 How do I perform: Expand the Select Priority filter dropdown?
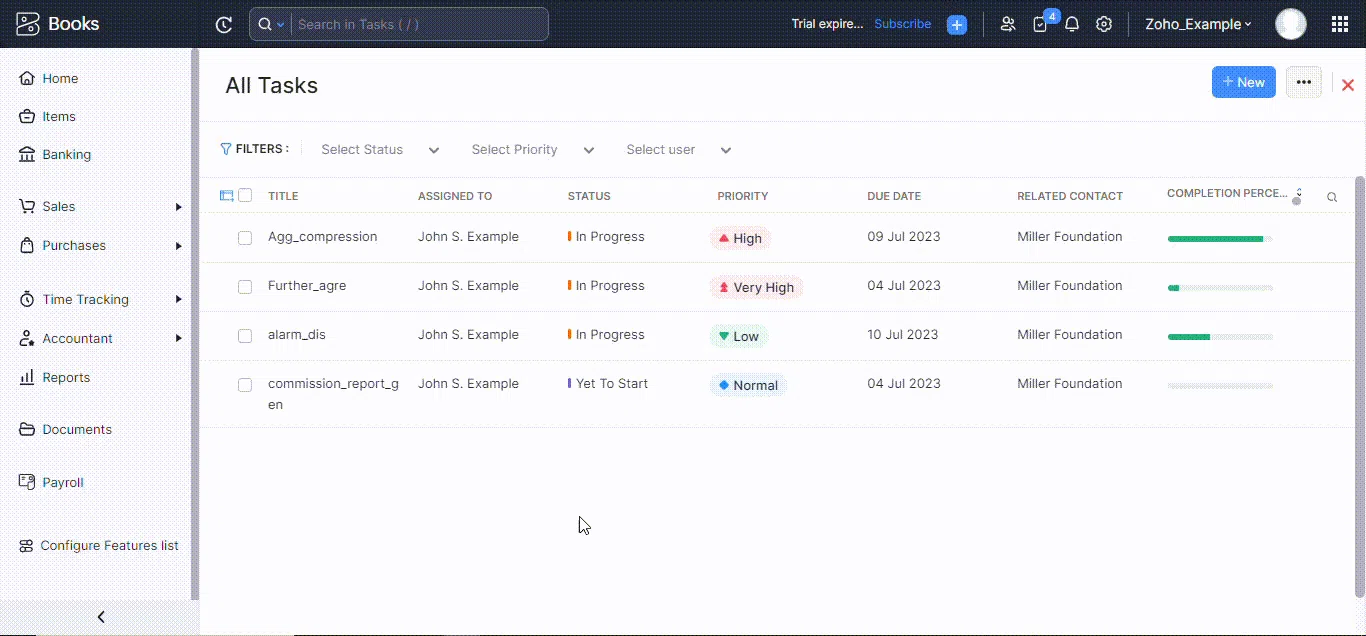point(532,150)
